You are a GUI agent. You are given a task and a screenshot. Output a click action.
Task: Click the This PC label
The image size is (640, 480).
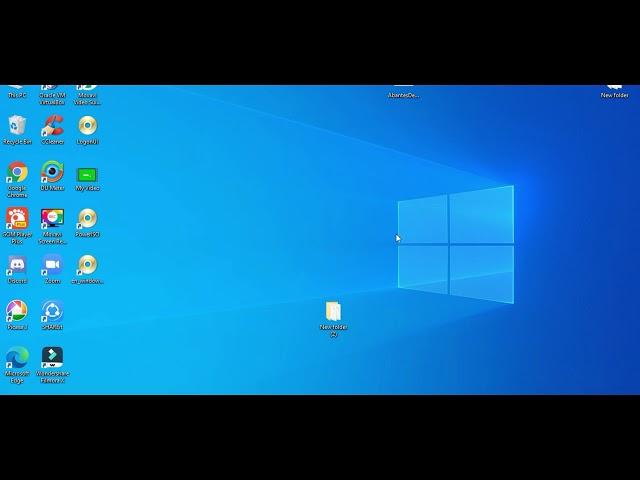tap(17, 95)
